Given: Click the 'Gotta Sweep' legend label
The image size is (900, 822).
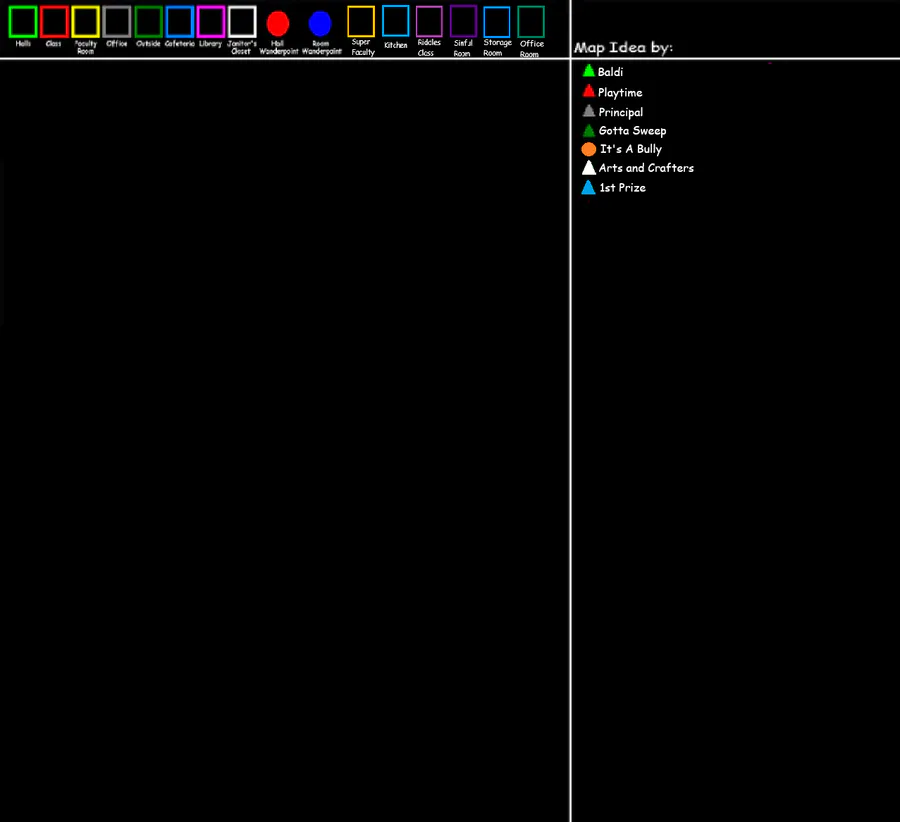Looking at the screenshot, I should [633, 131].
